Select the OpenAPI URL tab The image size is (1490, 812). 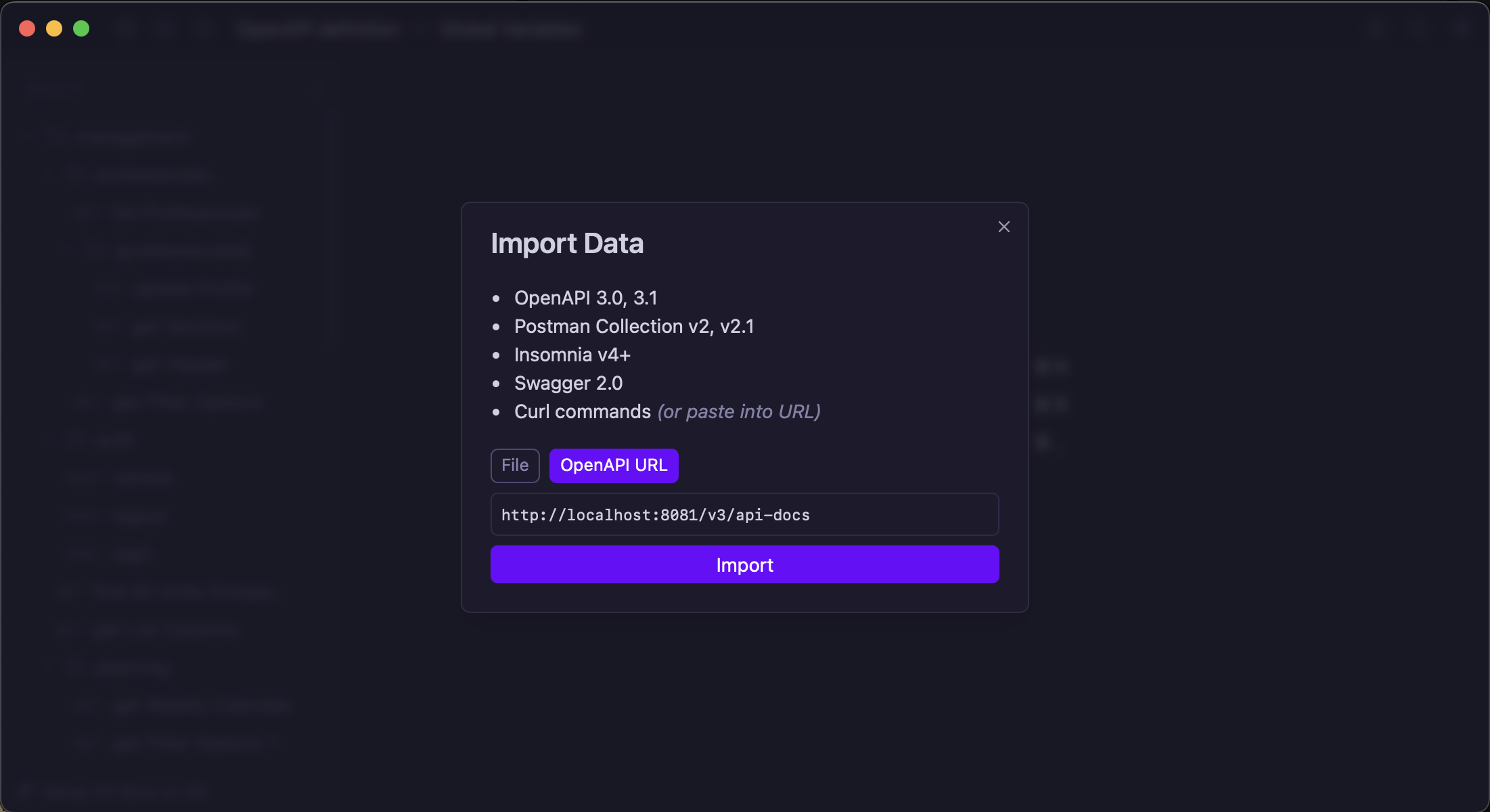click(x=613, y=466)
